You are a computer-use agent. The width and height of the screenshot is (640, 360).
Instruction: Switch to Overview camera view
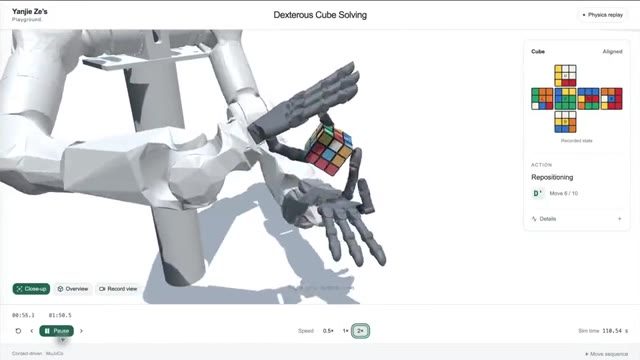[73, 289]
